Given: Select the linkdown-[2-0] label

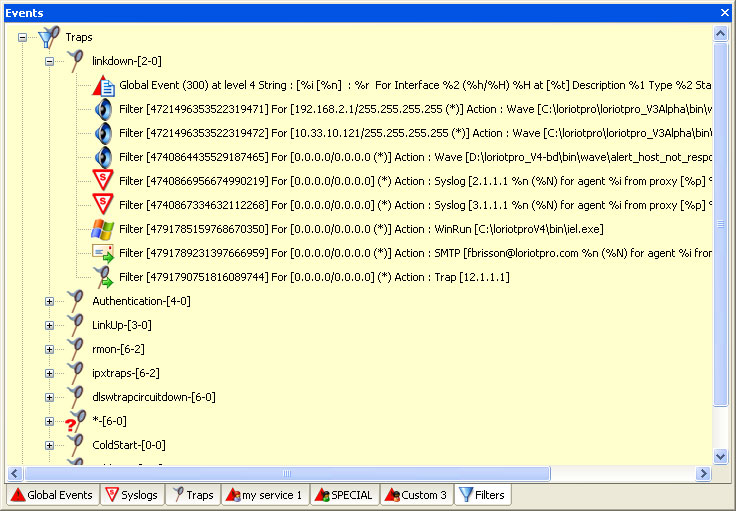Looking at the screenshot, I should pyautogui.click(x=127, y=61).
